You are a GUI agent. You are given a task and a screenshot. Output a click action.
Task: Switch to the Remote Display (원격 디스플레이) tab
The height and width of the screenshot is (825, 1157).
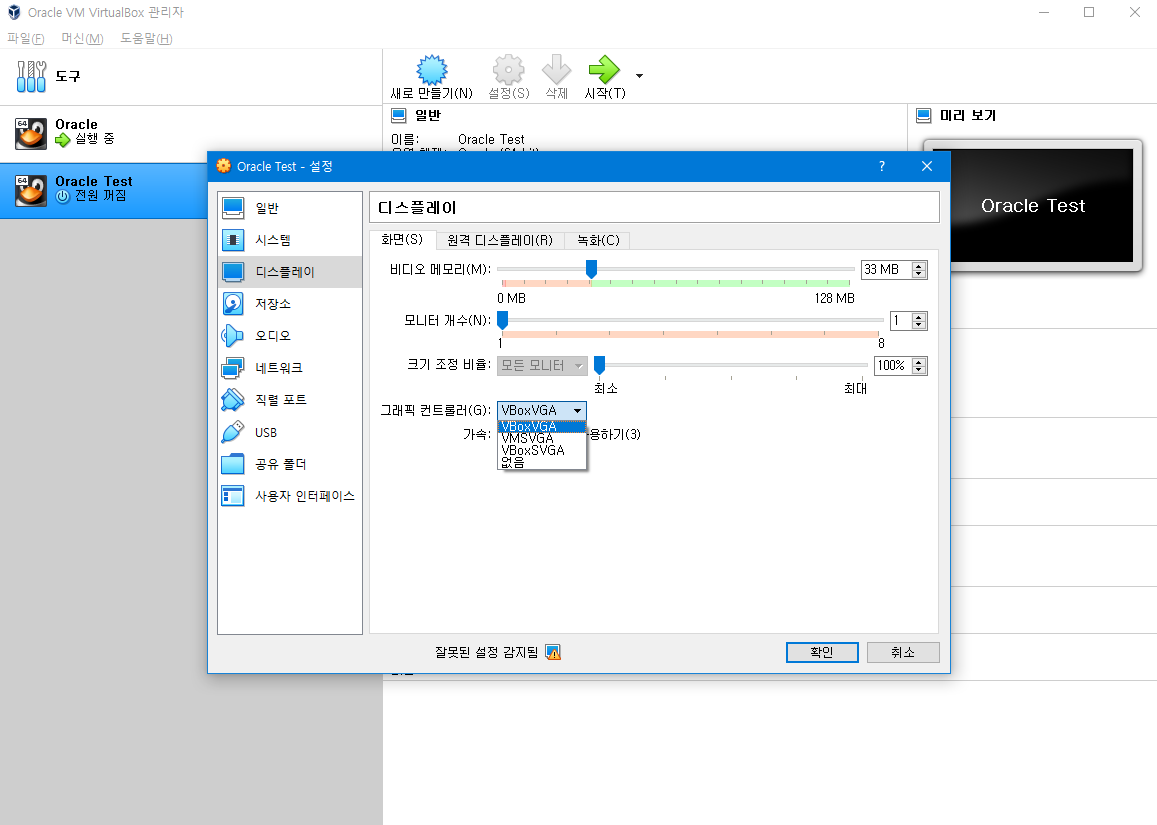coord(500,241)
